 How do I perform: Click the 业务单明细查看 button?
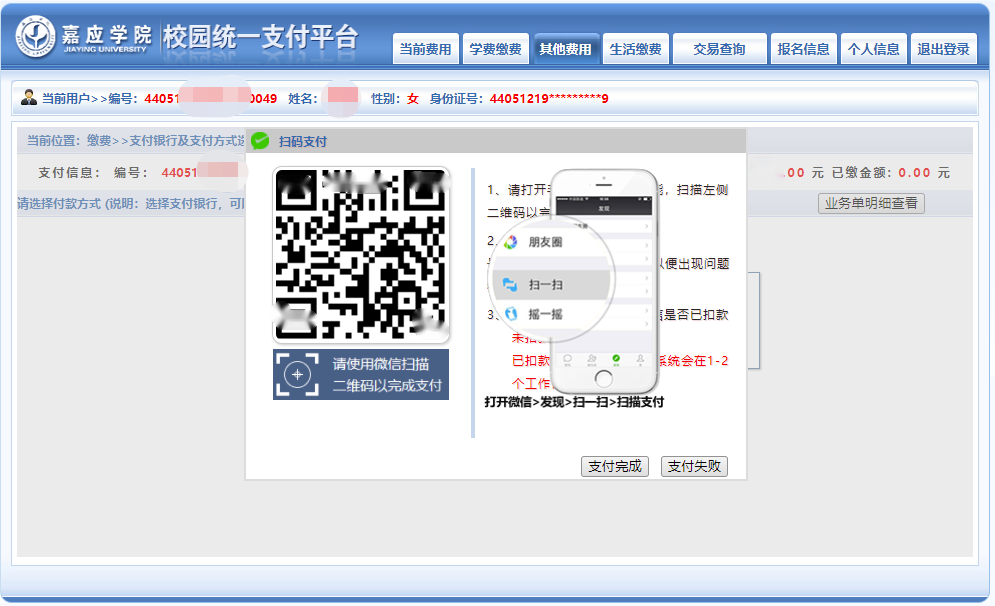point(871,203)
